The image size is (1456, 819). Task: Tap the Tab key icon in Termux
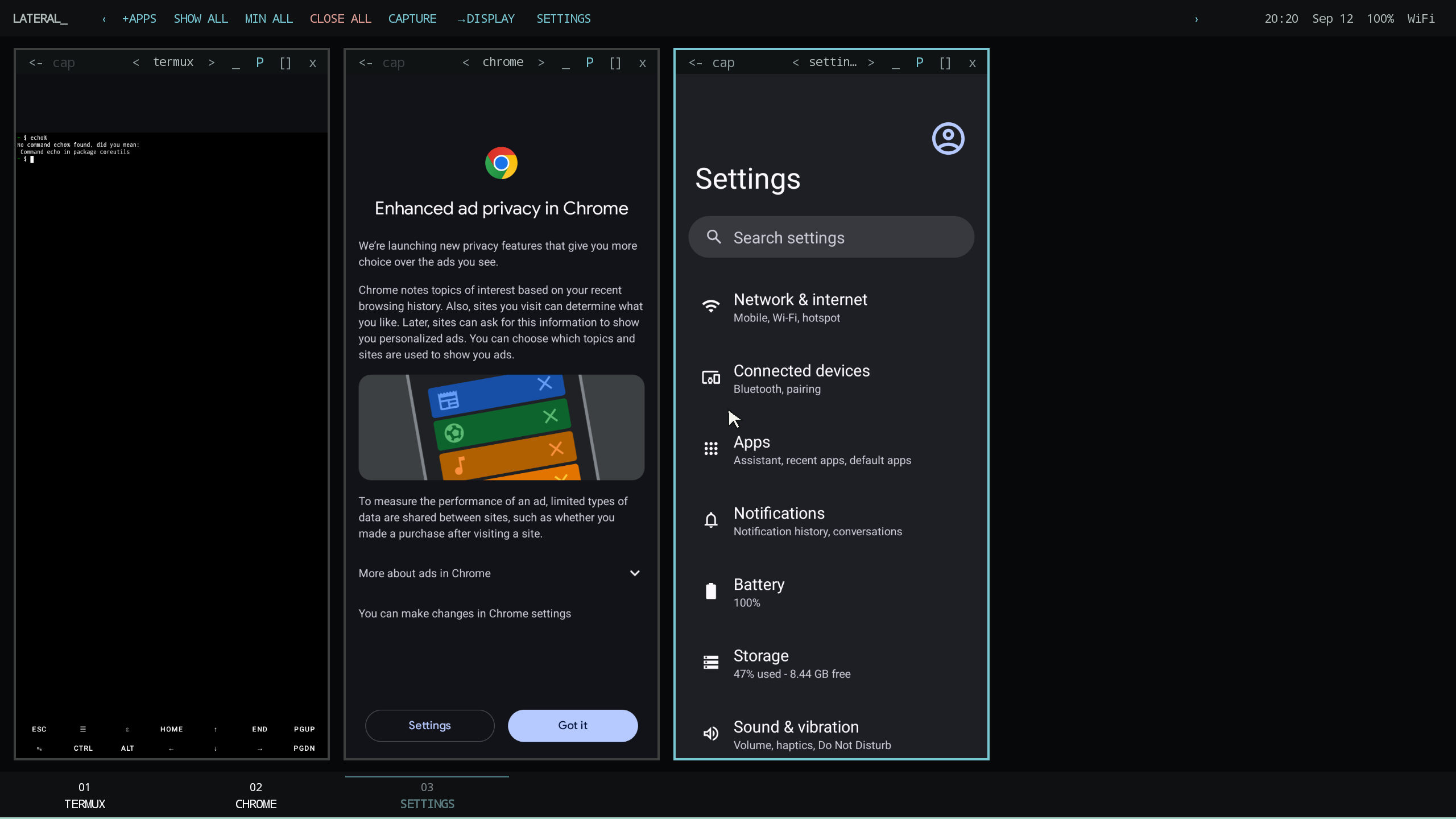pos(39,748)
